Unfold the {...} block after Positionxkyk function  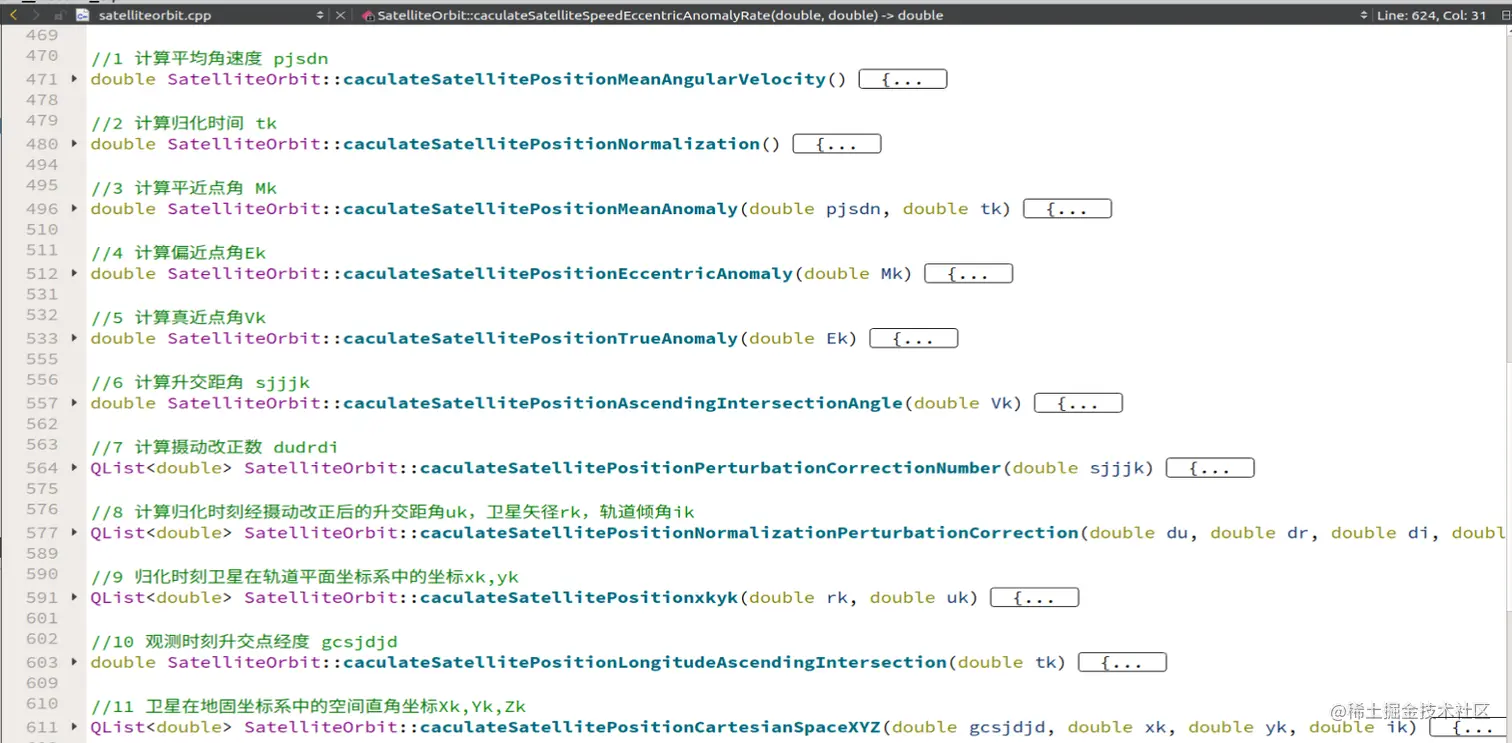pyautogui.click(x=1034, y=598)
